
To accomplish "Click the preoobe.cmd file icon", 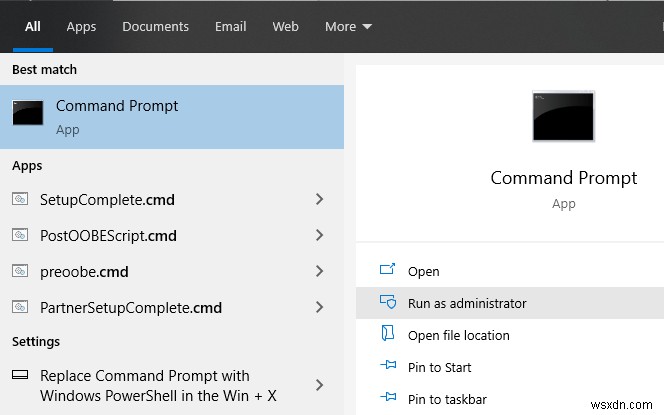I will (20, 271).
